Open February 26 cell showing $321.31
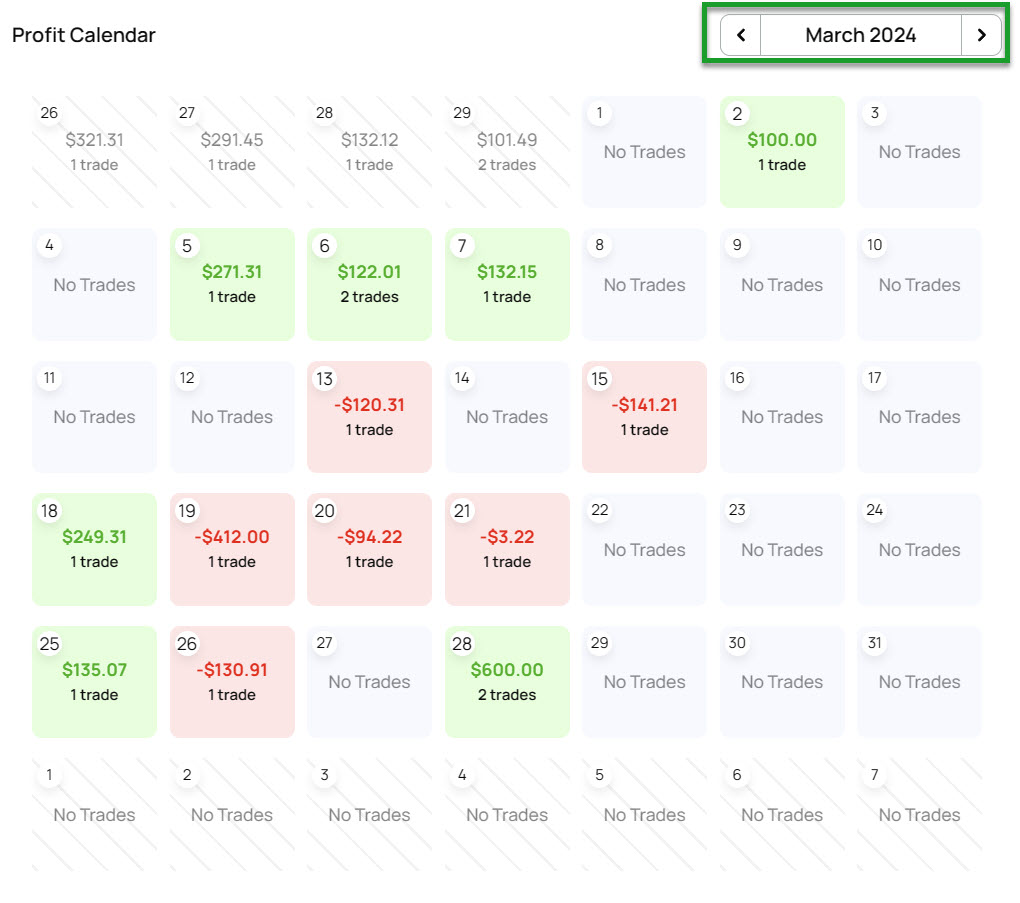 [x=94, y=152]
